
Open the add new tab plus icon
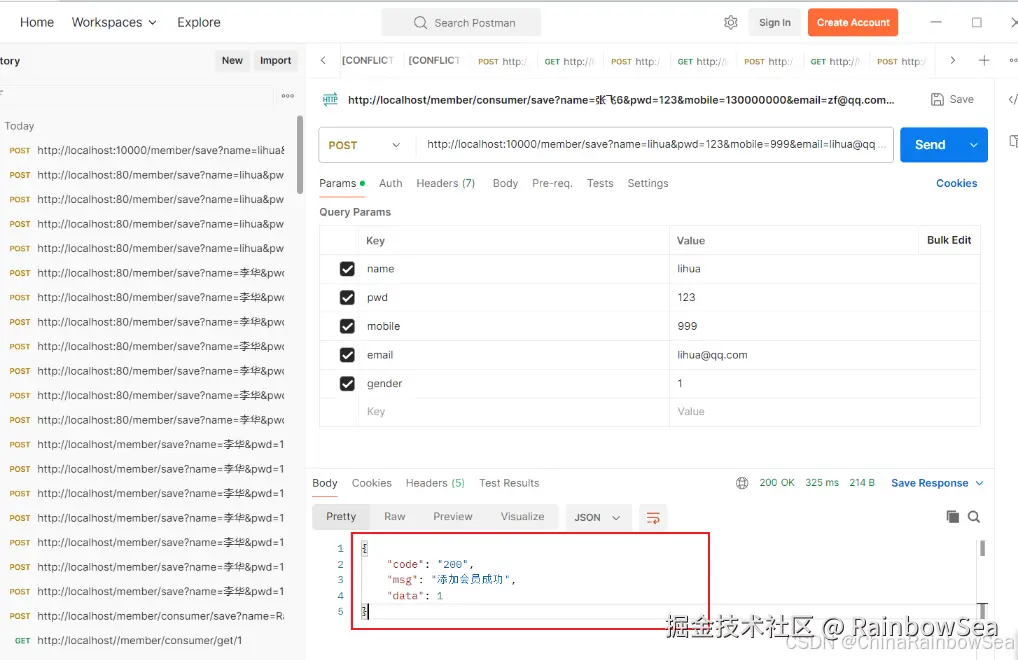pos(984,60)
